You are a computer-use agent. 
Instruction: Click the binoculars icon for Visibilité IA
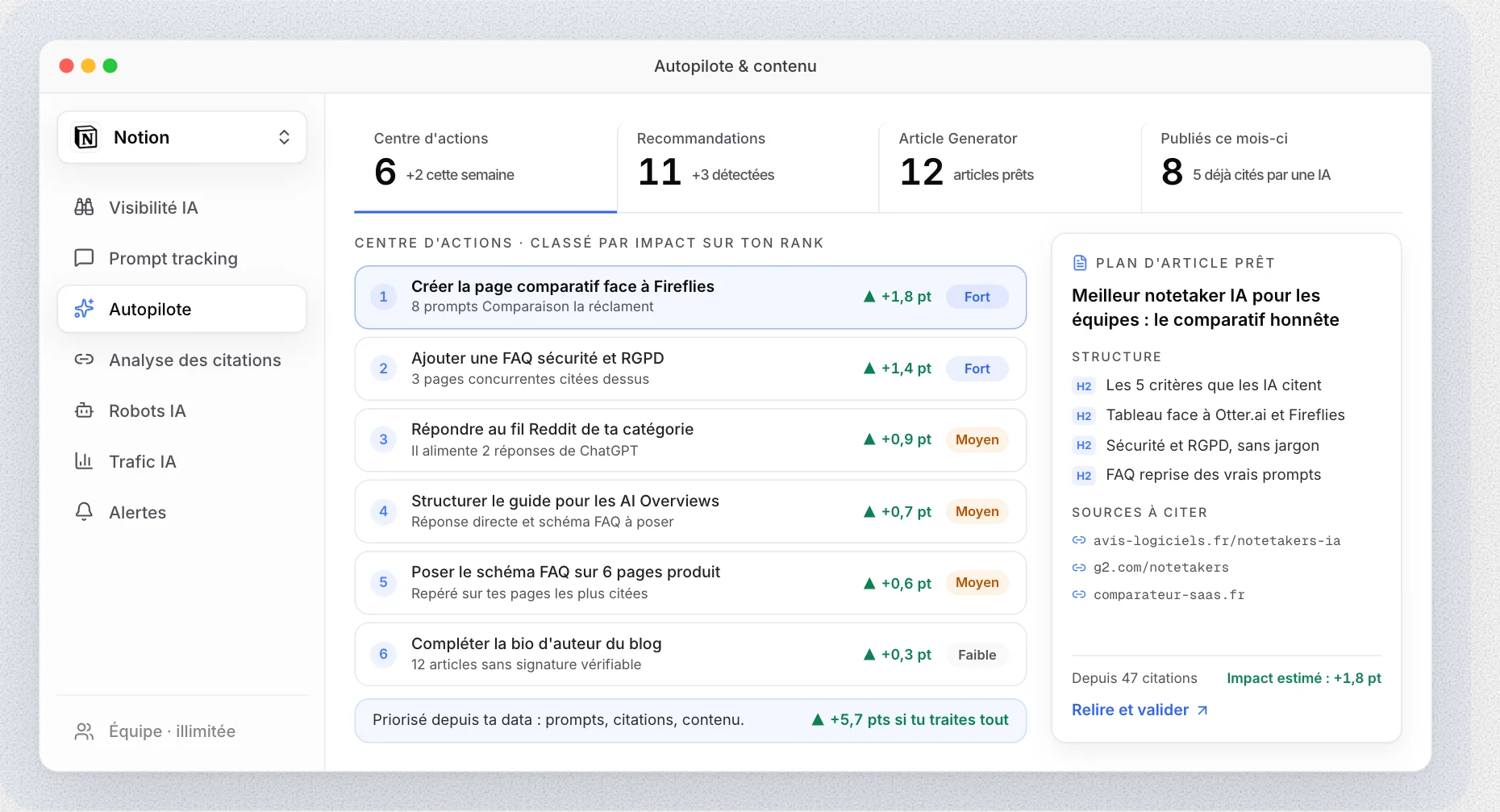point(84,207)
